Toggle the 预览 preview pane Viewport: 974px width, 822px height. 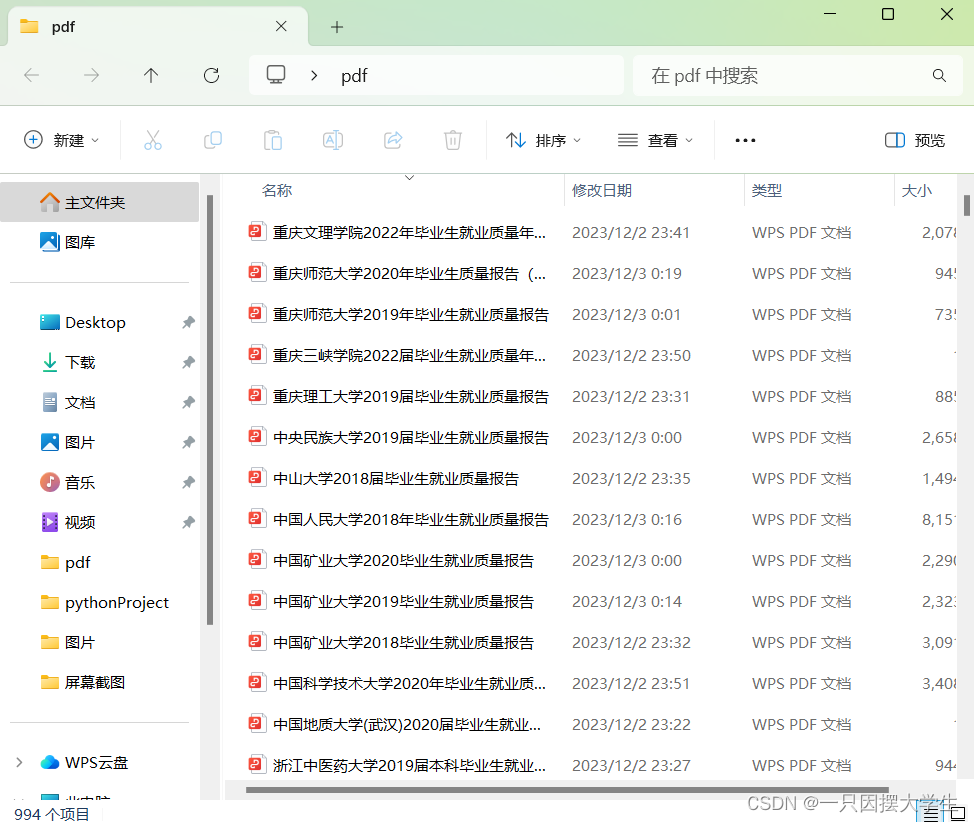[913, 140]
